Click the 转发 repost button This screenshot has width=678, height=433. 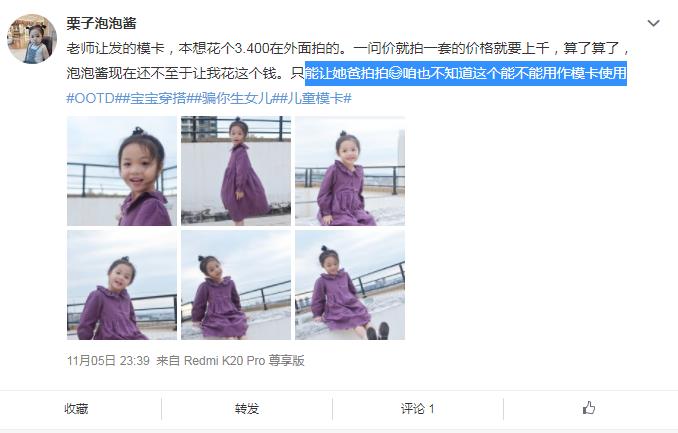coord(247,409)
